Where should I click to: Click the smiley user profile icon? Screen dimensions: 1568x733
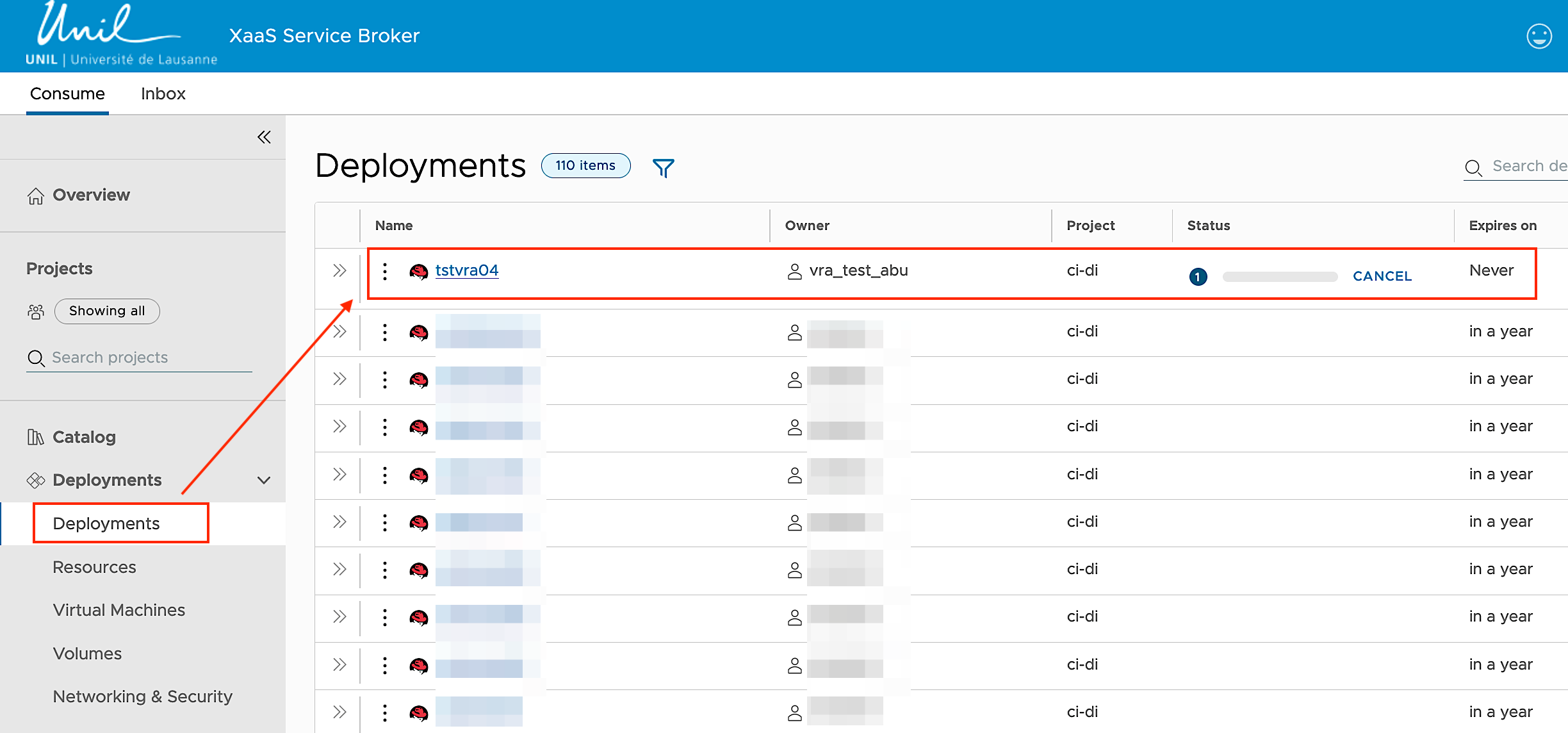coord(1539,37)
